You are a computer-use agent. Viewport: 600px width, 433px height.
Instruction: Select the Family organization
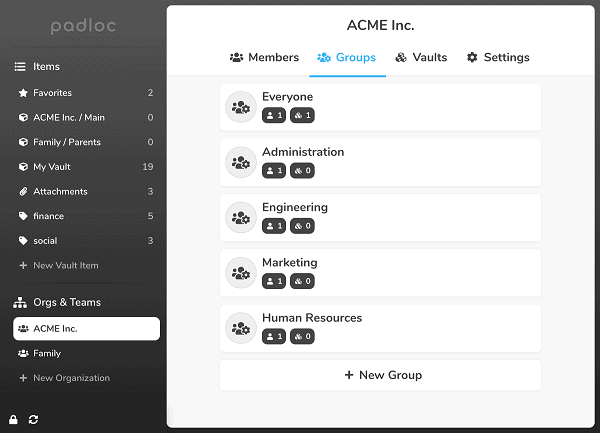pyautogui.click(x=86, y=353)
